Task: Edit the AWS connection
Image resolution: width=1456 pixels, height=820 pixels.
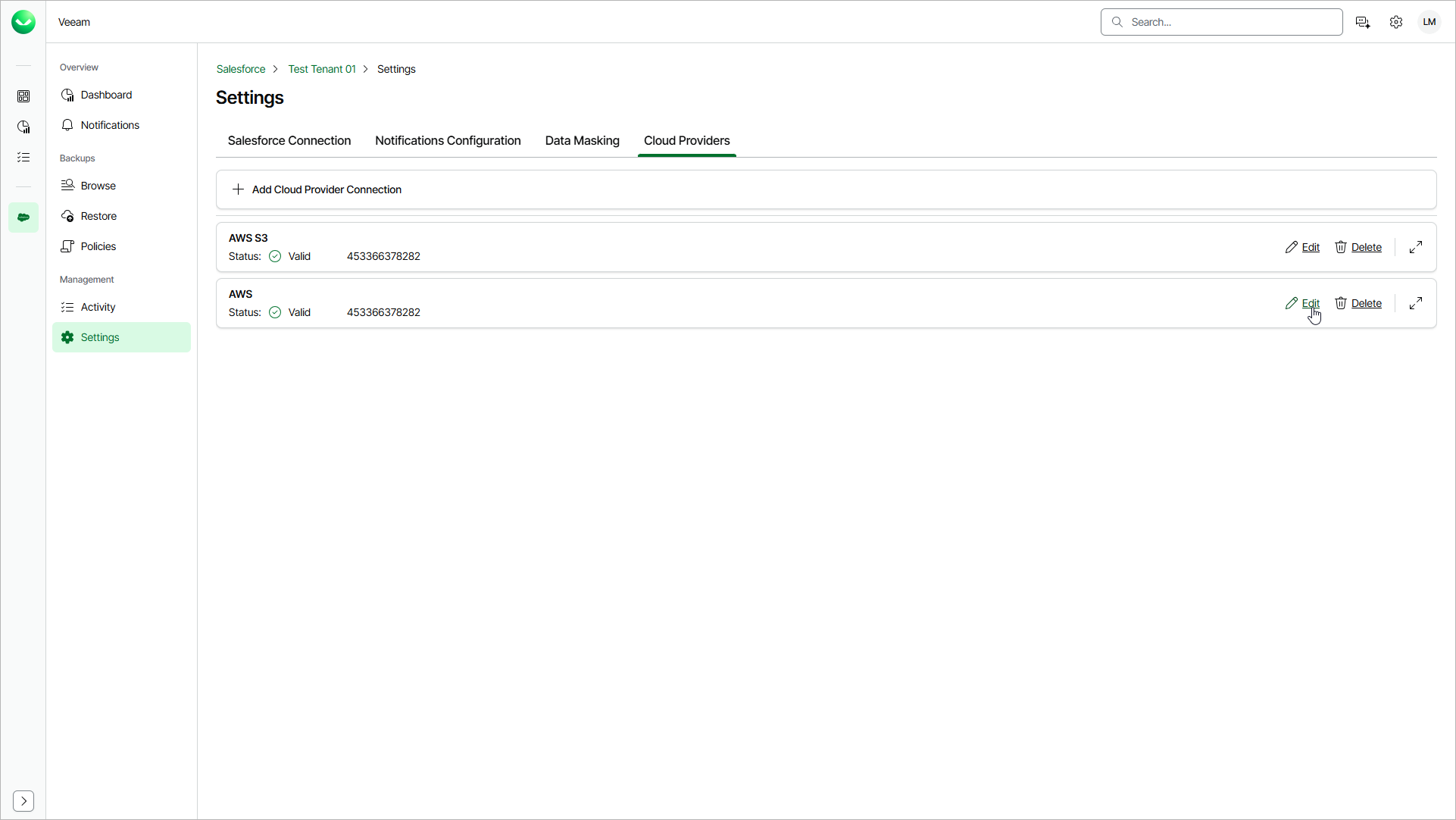Action: 1303,303
